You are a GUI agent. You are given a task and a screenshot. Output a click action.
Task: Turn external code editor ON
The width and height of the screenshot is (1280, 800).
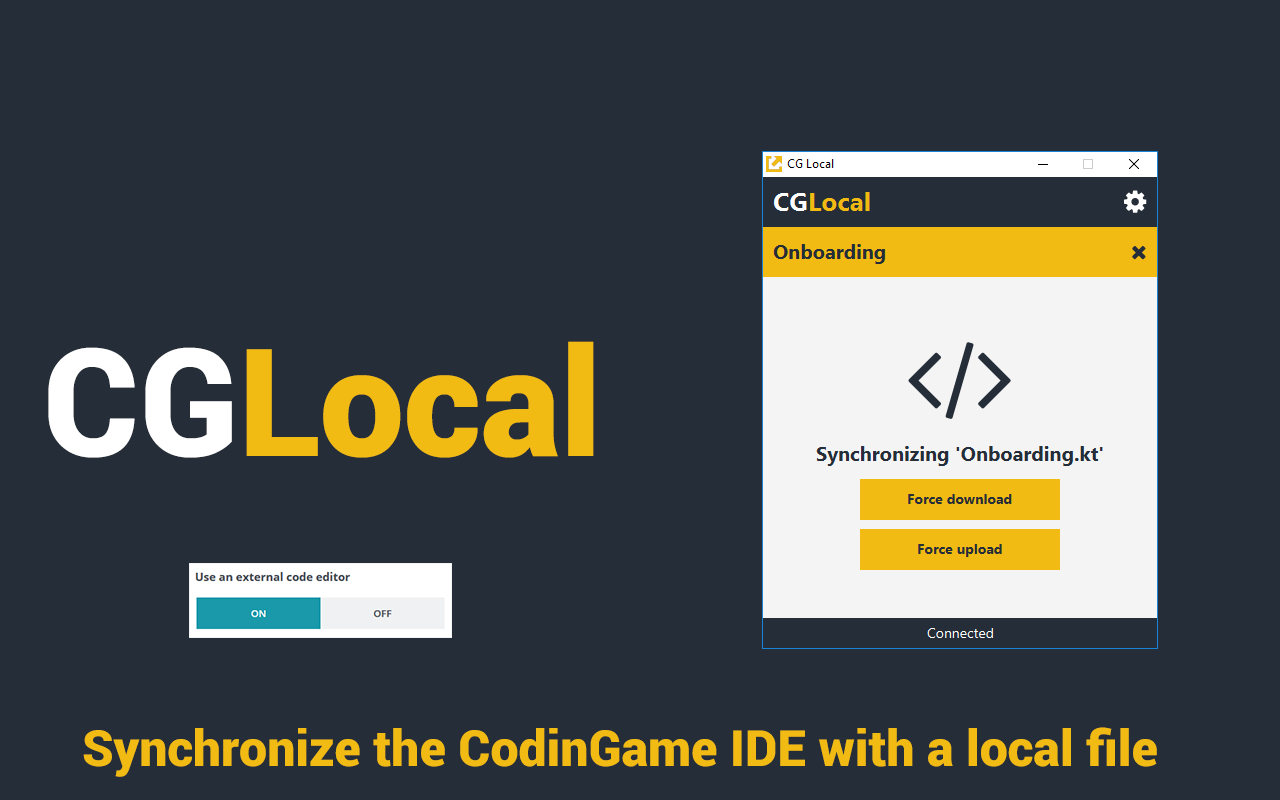(258, 613)
